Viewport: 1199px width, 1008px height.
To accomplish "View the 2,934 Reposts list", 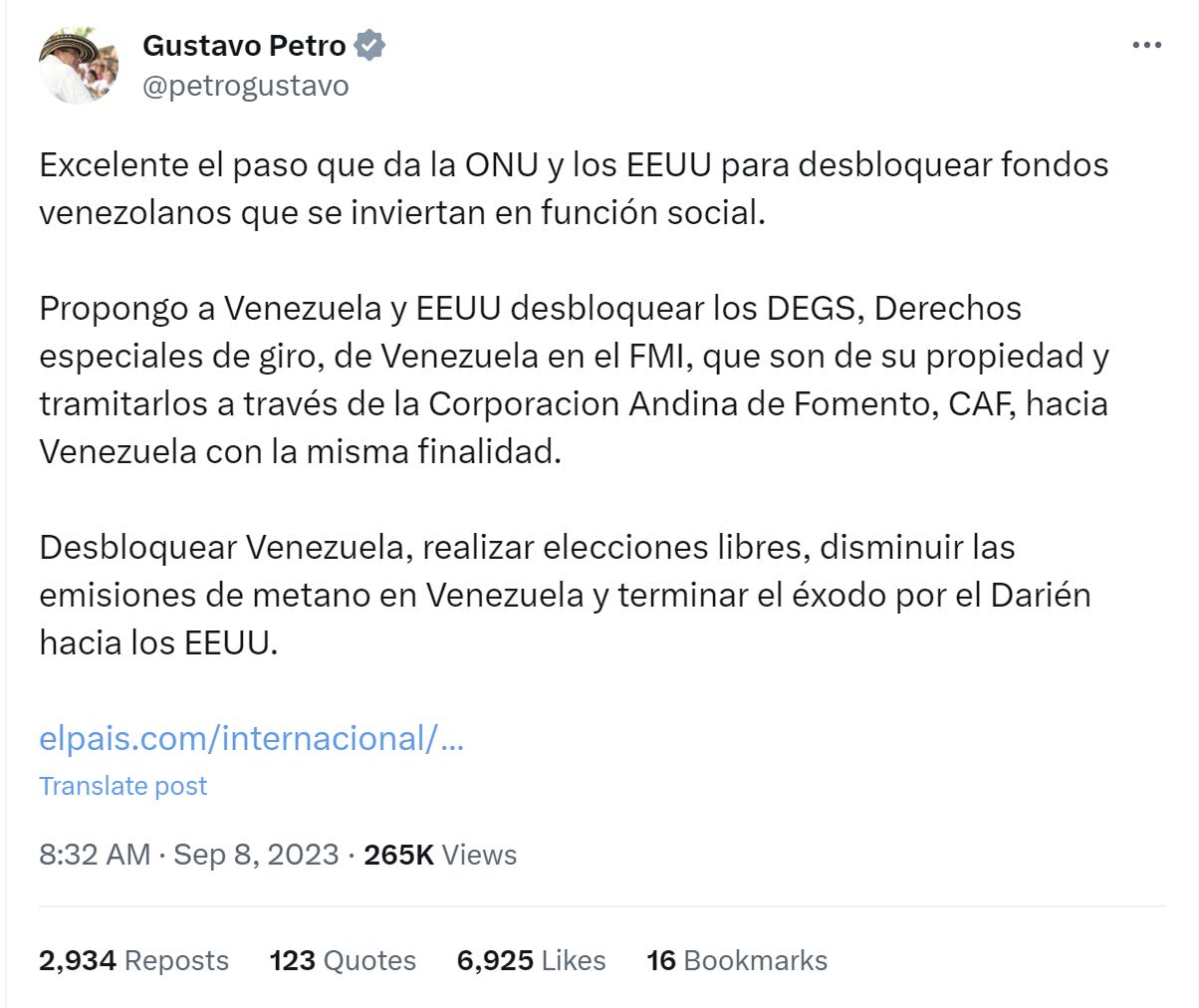I will (x=134, y=960).
